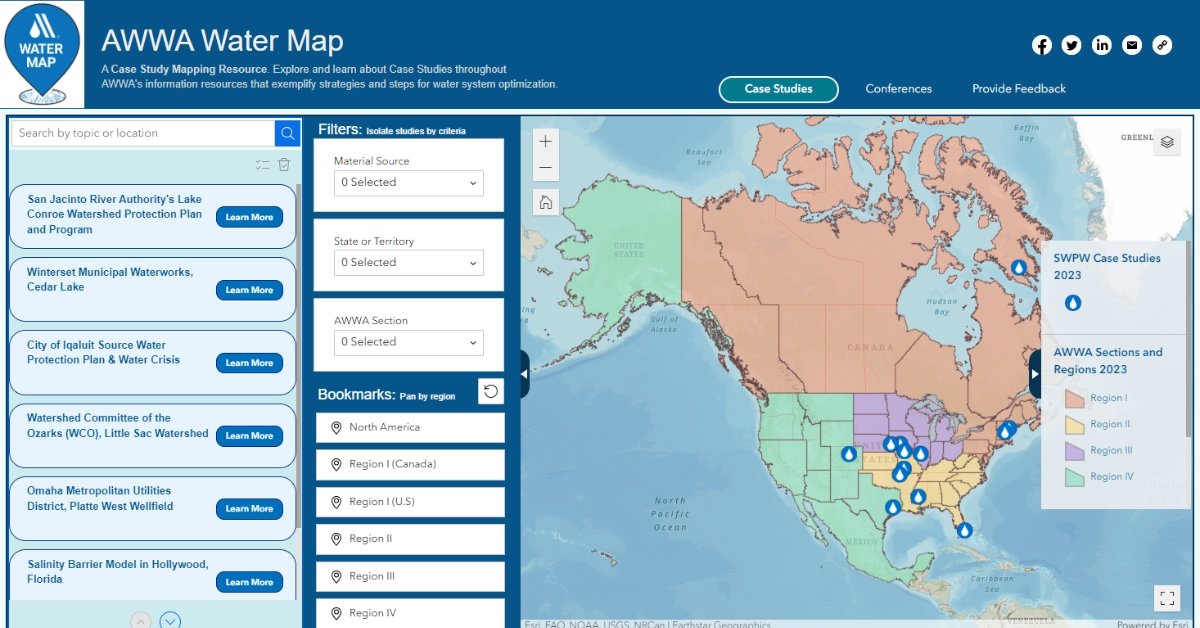Click the Region III legend color swatch
Viewport: 1200px width, 628px height.
click(1074, 450)
